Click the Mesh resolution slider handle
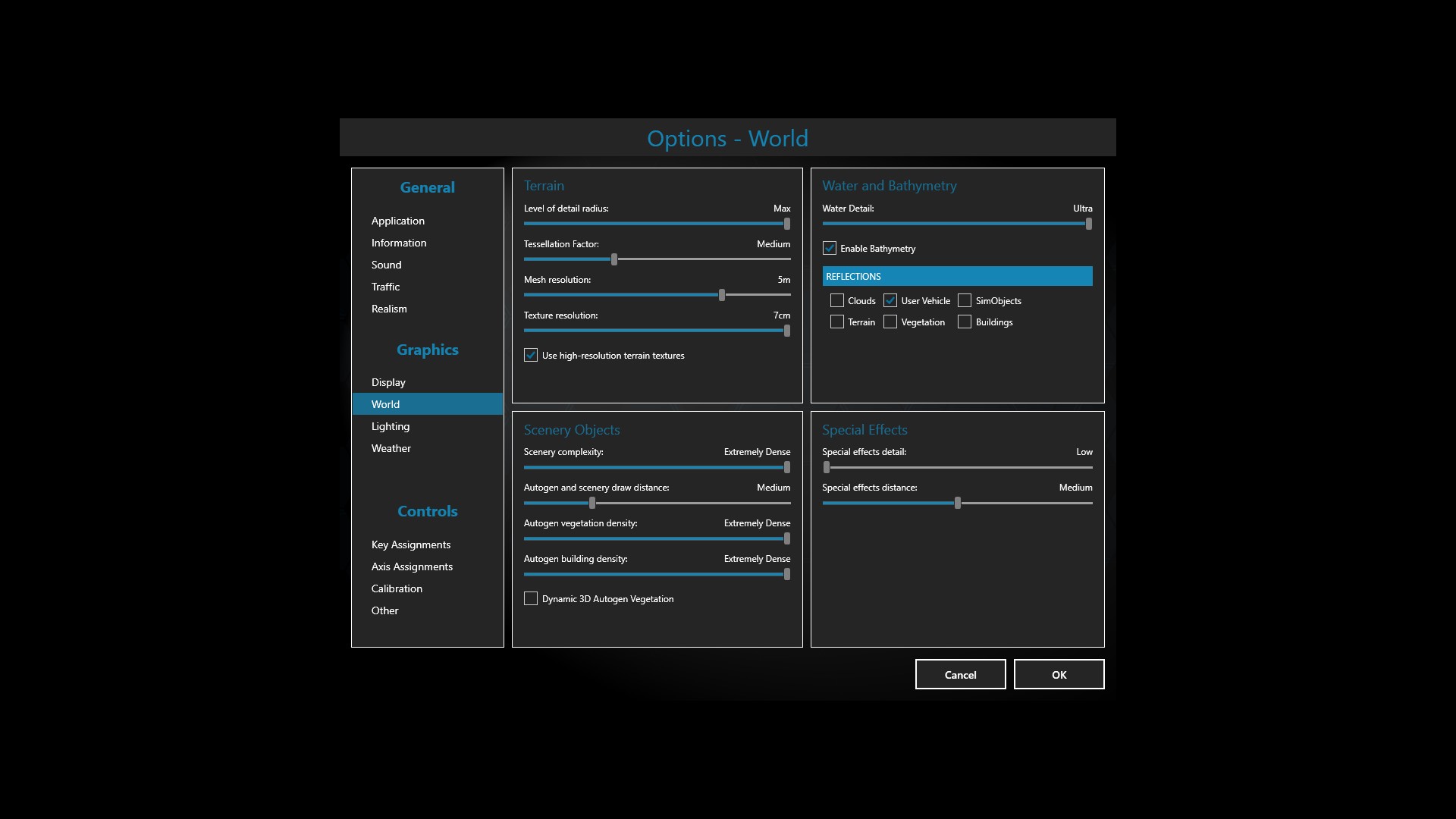The width and height of the screenshot is (1456, 819). click(x=722, y=295)
